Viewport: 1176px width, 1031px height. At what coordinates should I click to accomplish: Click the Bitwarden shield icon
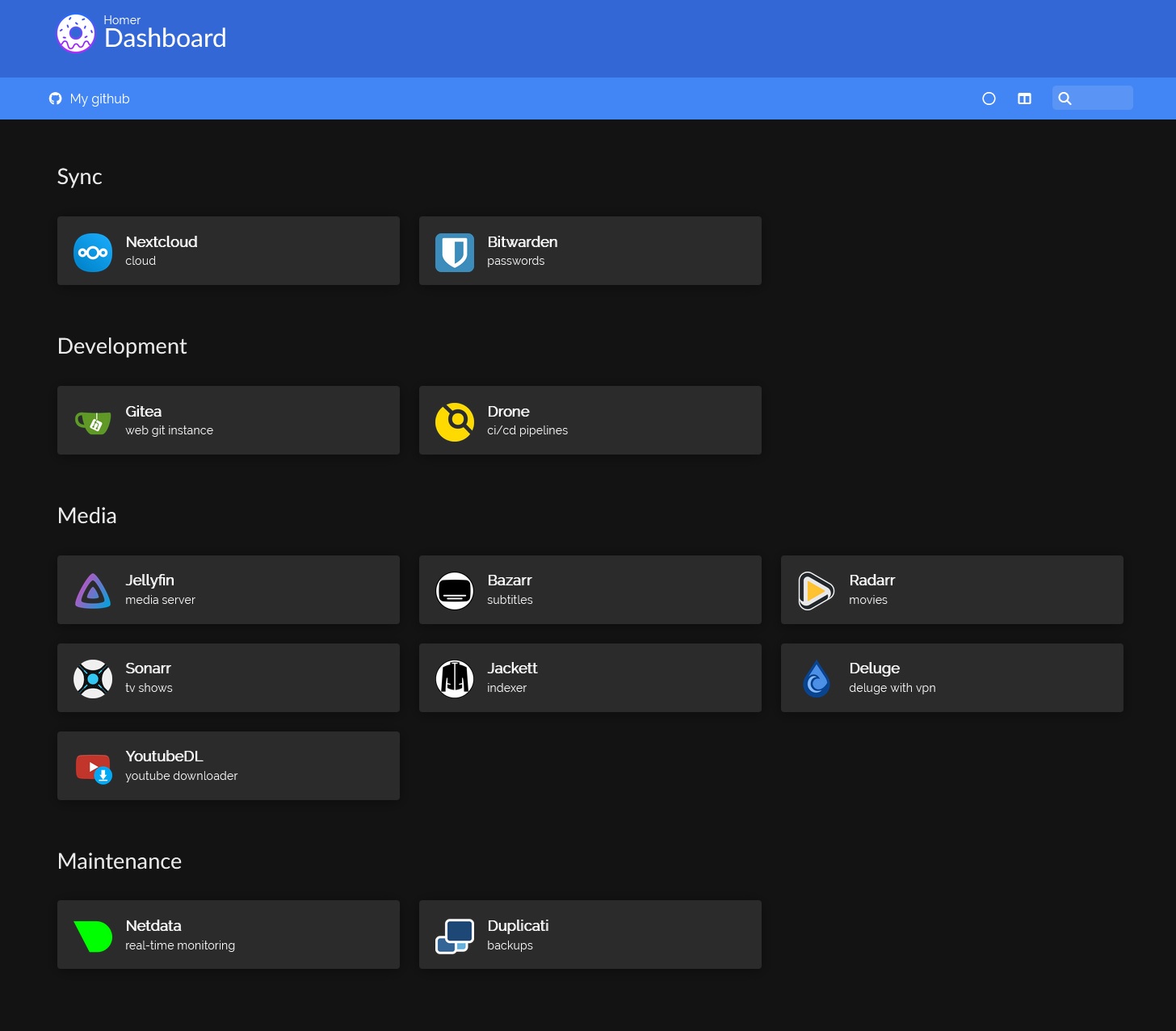point(455,253)
